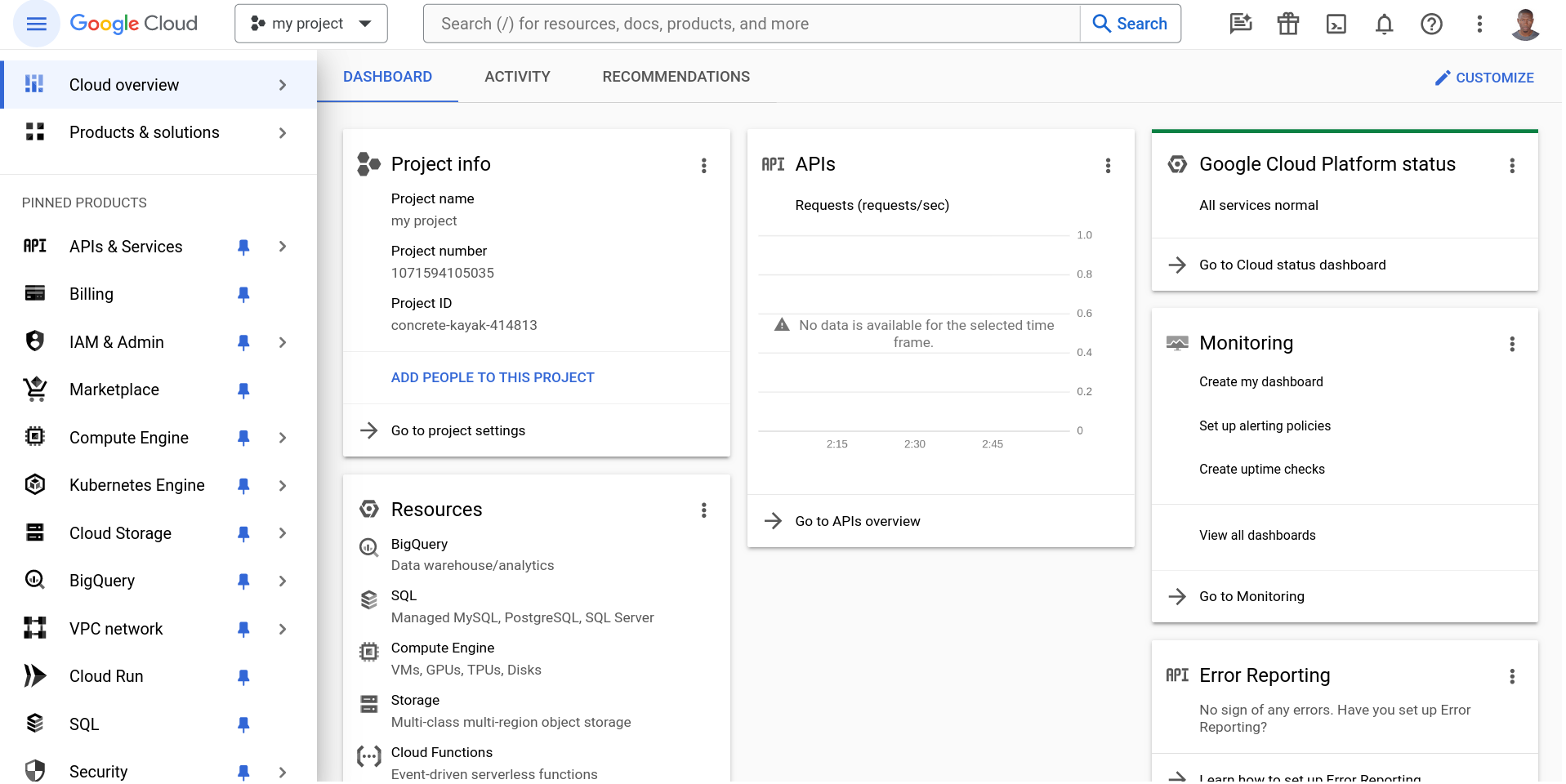The height and width of the screenshot is (784, 1566).
Task: Click the help question mark icon
Action: [x=1431, y=24]
